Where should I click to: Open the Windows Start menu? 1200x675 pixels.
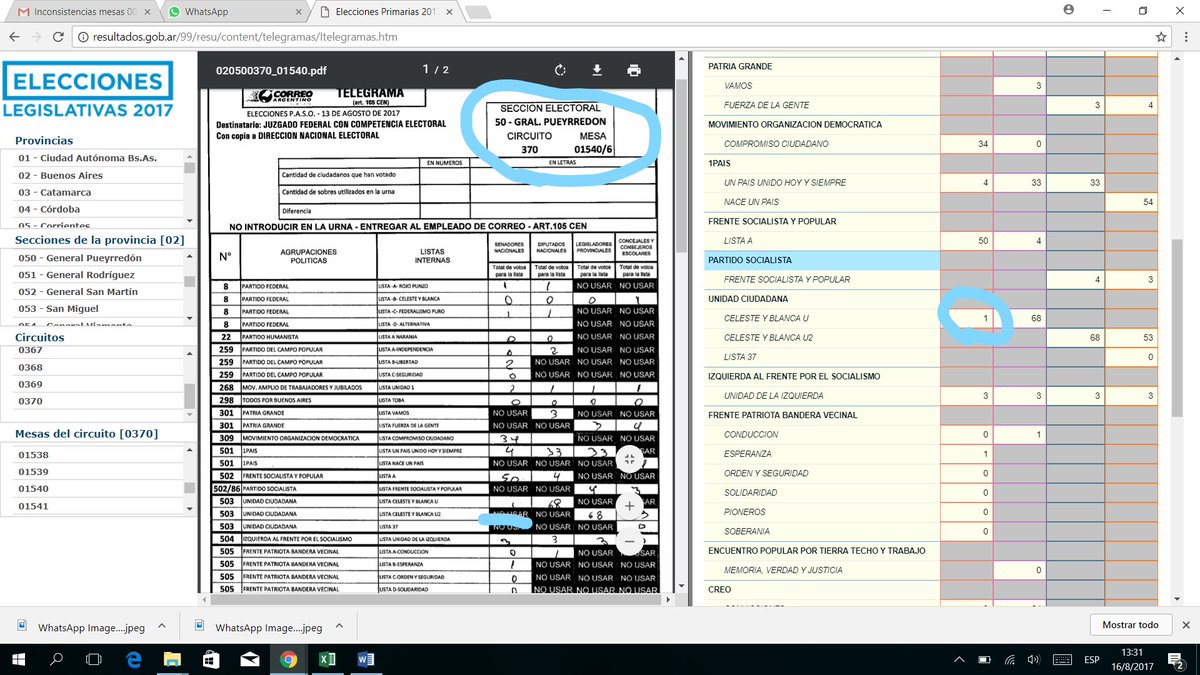(x=18, y=659)
